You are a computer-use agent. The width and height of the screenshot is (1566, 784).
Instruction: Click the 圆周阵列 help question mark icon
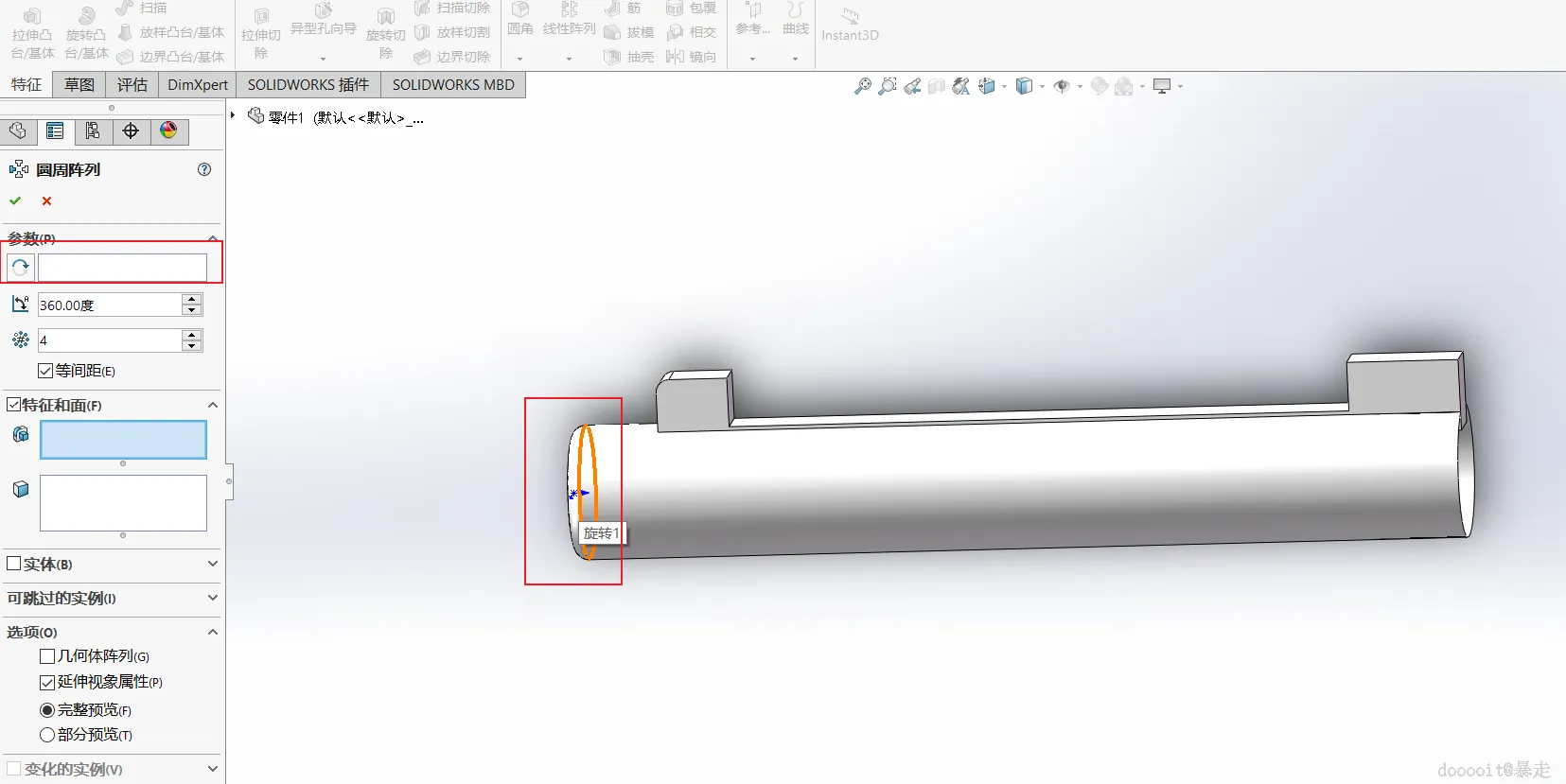(x=204, y=169)
